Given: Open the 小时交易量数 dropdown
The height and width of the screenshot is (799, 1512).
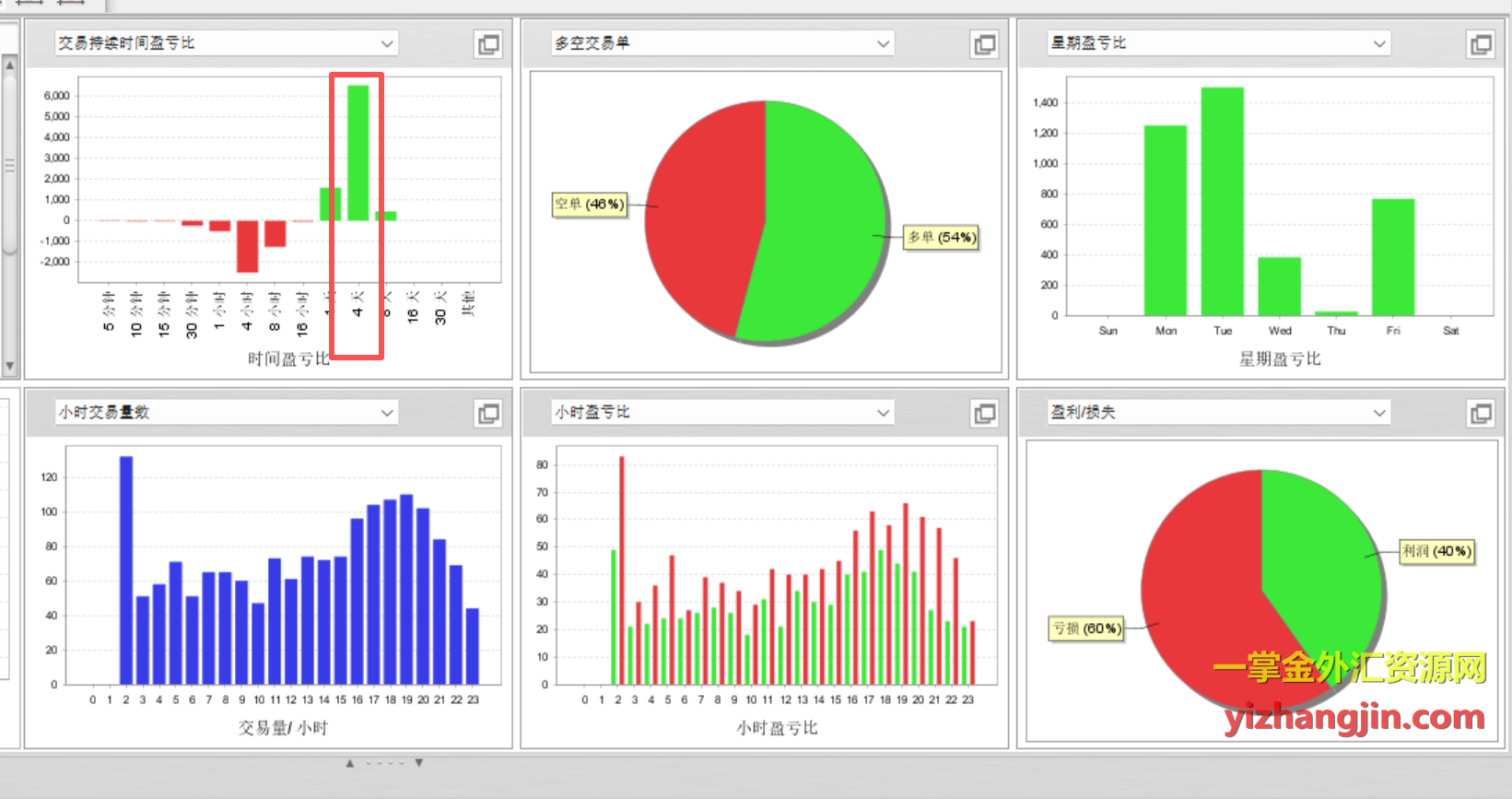Looking at the screenshot, I should (387, 413).
